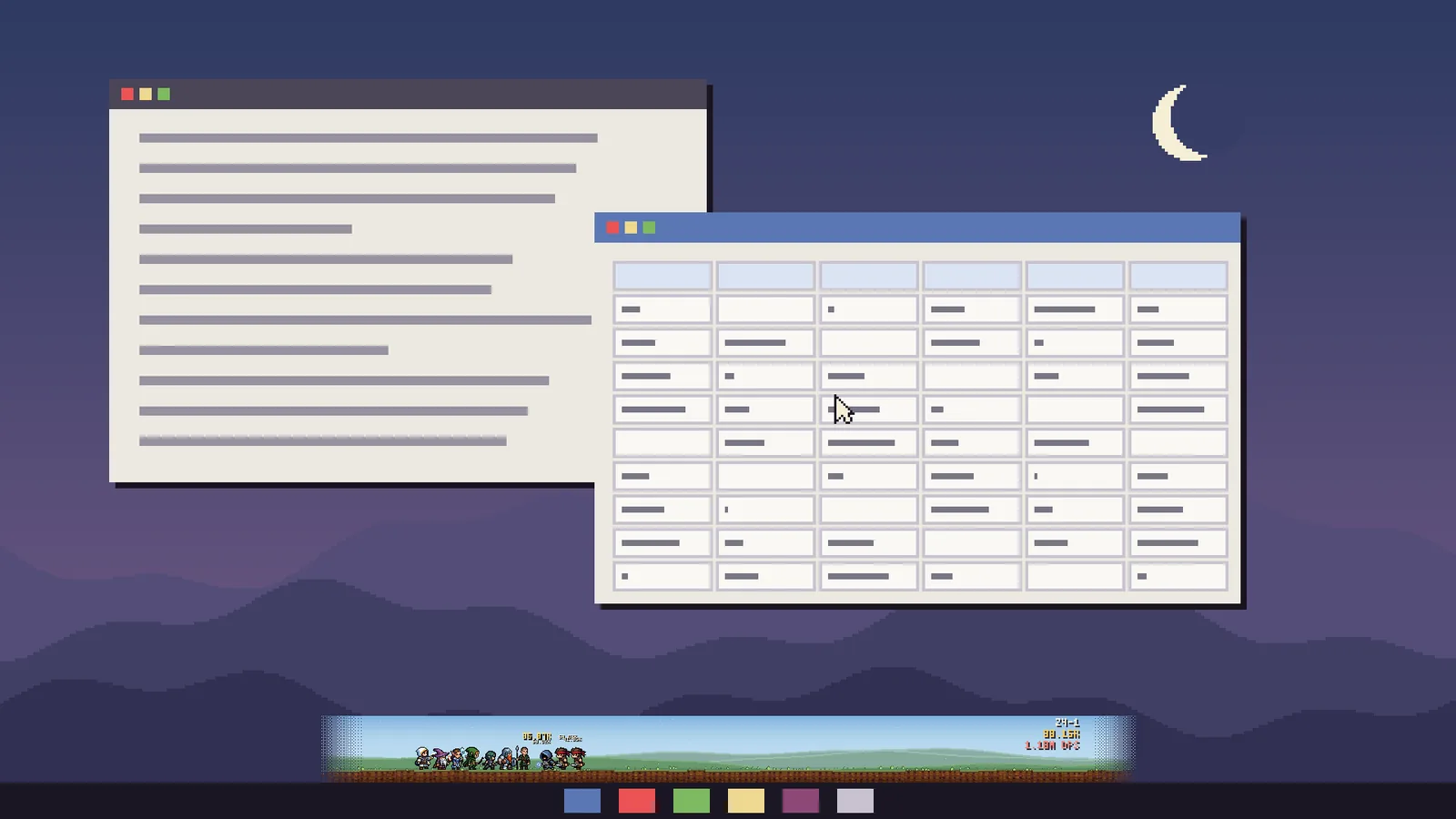Open the blue square taskbar app
Screen dimensions: 1456x819
pos(582,801)
